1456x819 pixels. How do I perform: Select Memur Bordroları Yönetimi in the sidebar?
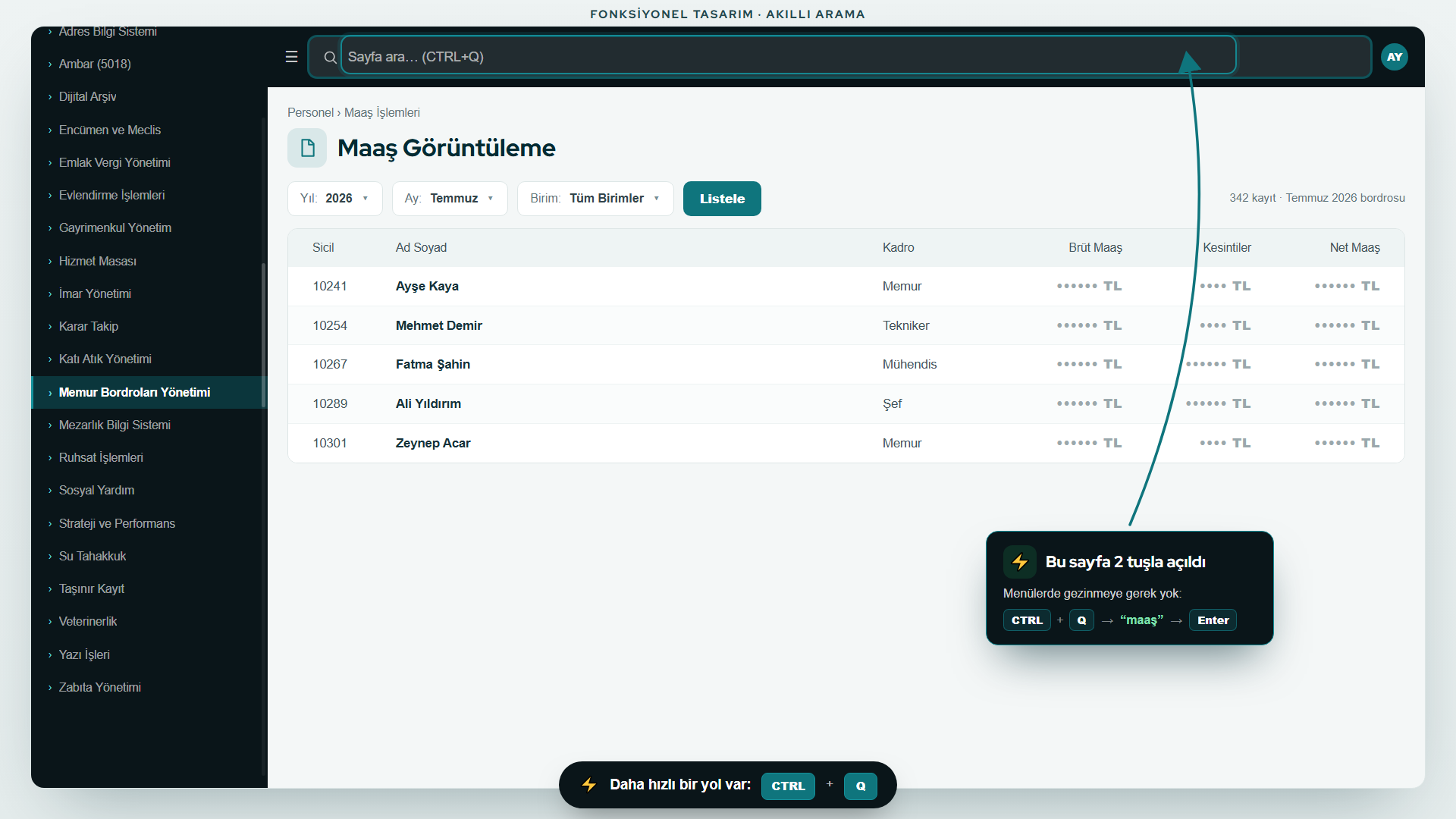click(148, 392)
